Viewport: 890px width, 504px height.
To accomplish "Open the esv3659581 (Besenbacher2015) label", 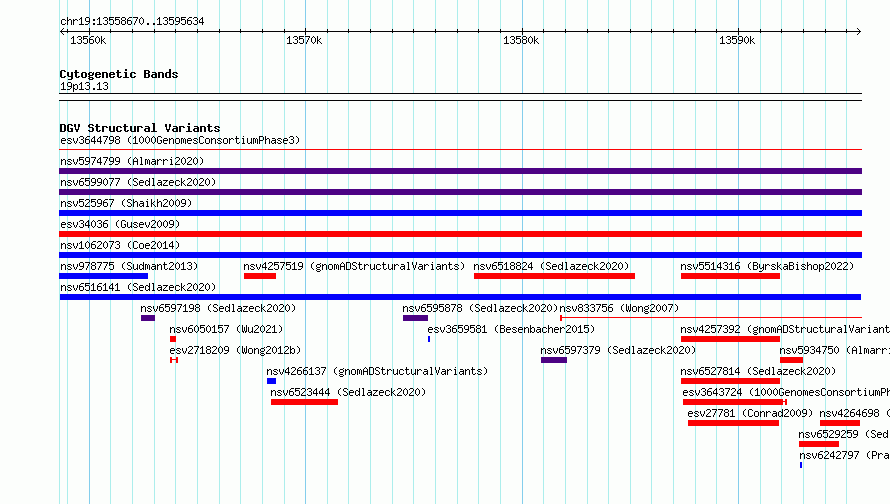I will click(x=511, y=329).
